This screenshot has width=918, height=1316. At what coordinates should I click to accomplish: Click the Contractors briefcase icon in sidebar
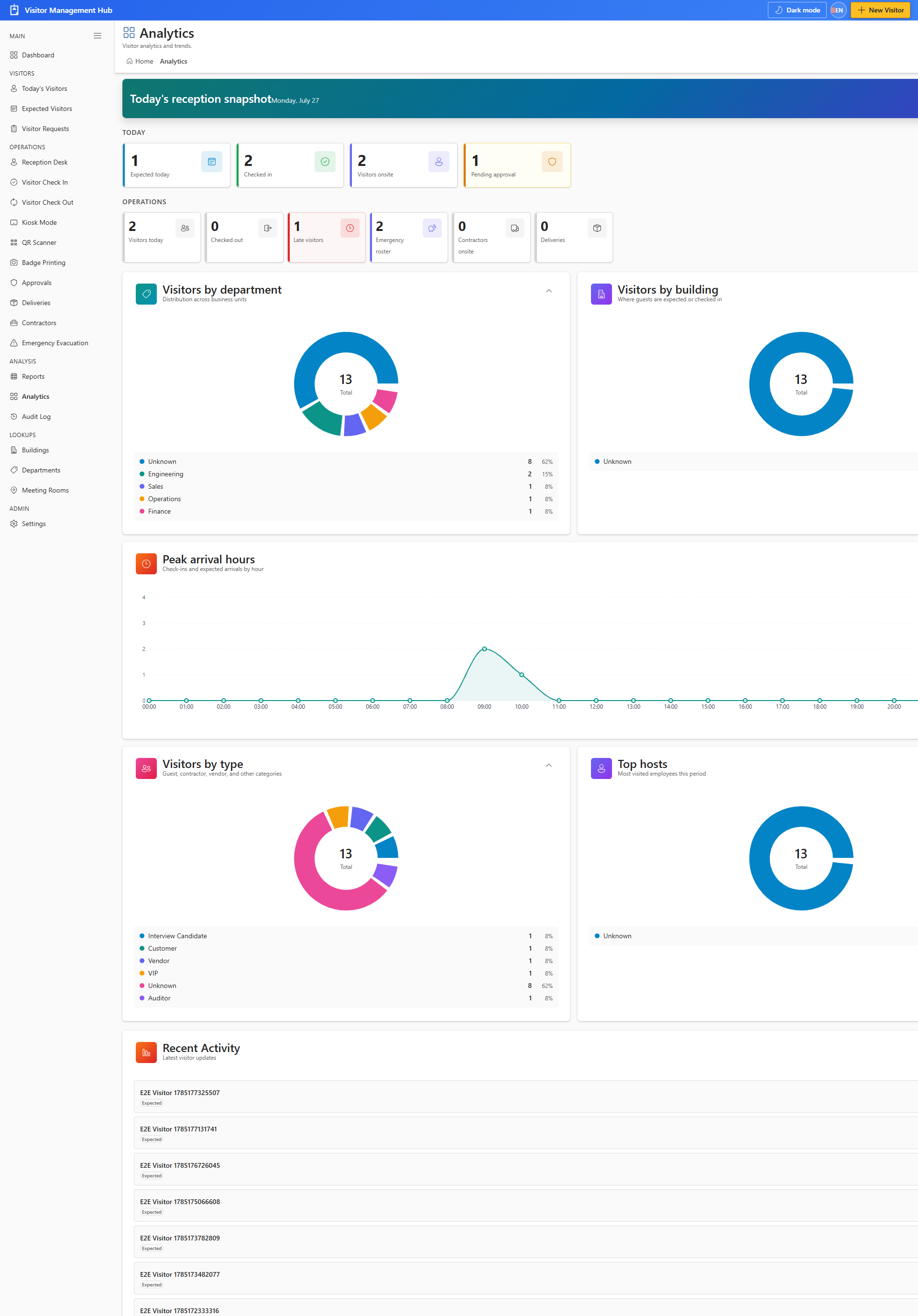pos(14,323)
